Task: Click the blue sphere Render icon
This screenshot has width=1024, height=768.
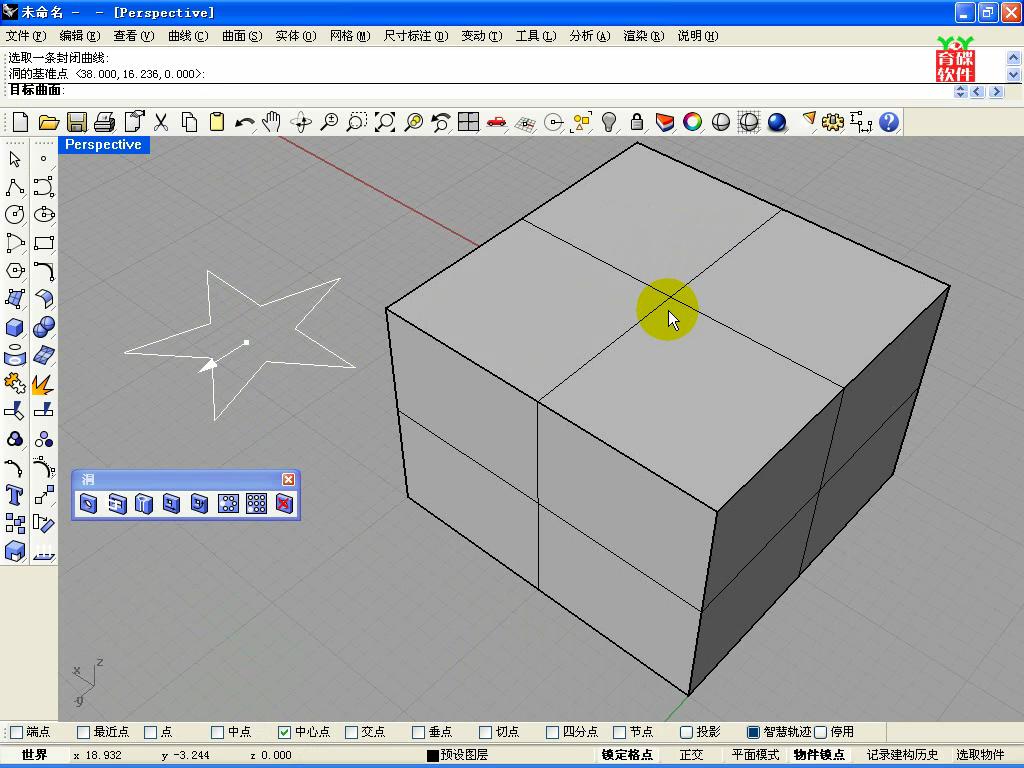Action: click(777, 122)
